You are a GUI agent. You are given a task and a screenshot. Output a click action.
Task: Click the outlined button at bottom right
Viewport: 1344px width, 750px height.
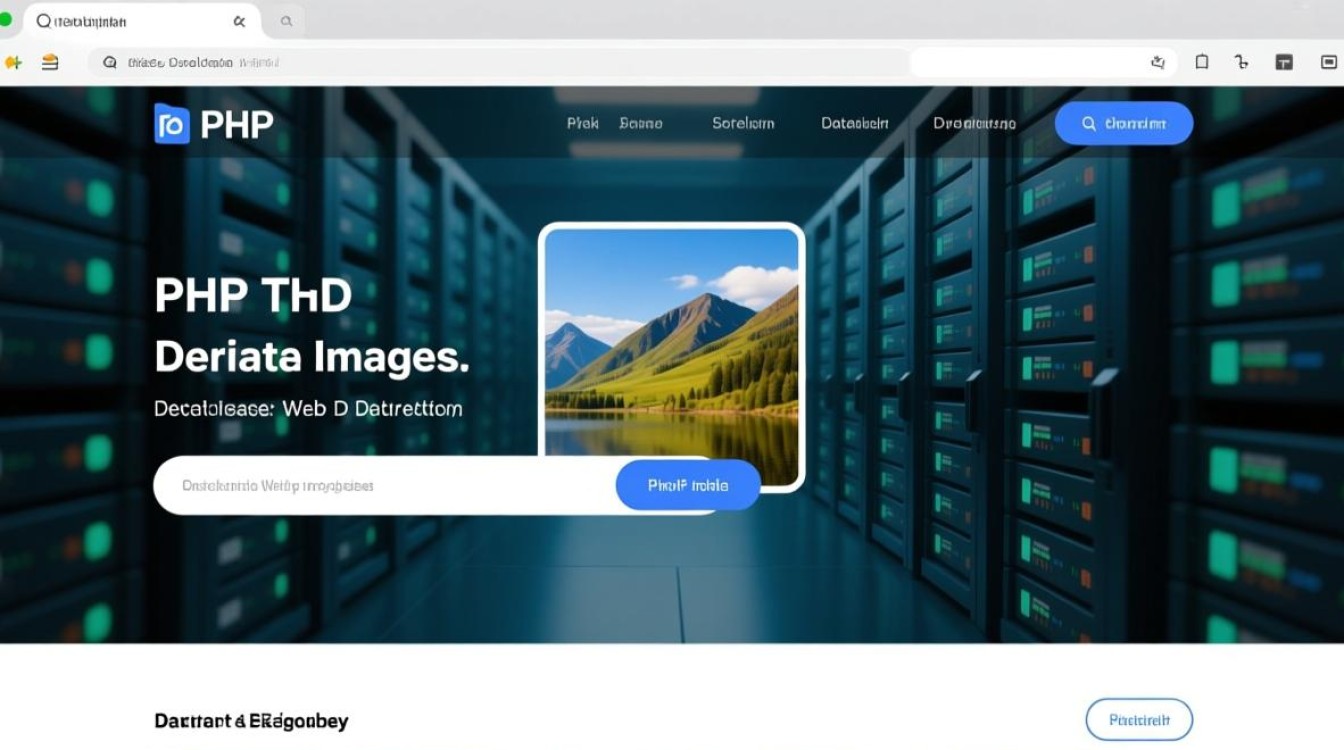click(1139, 719)
